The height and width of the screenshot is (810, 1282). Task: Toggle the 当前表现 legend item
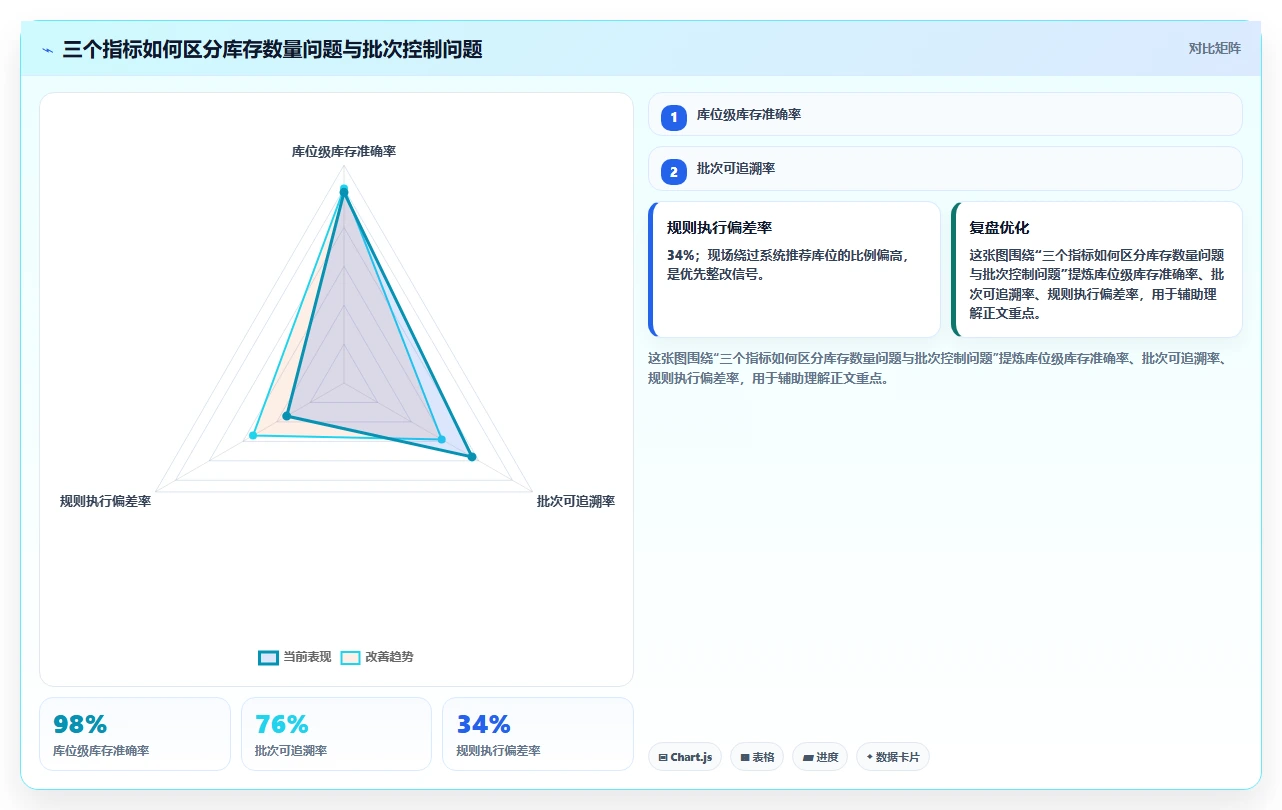click(x=294, y=657)
